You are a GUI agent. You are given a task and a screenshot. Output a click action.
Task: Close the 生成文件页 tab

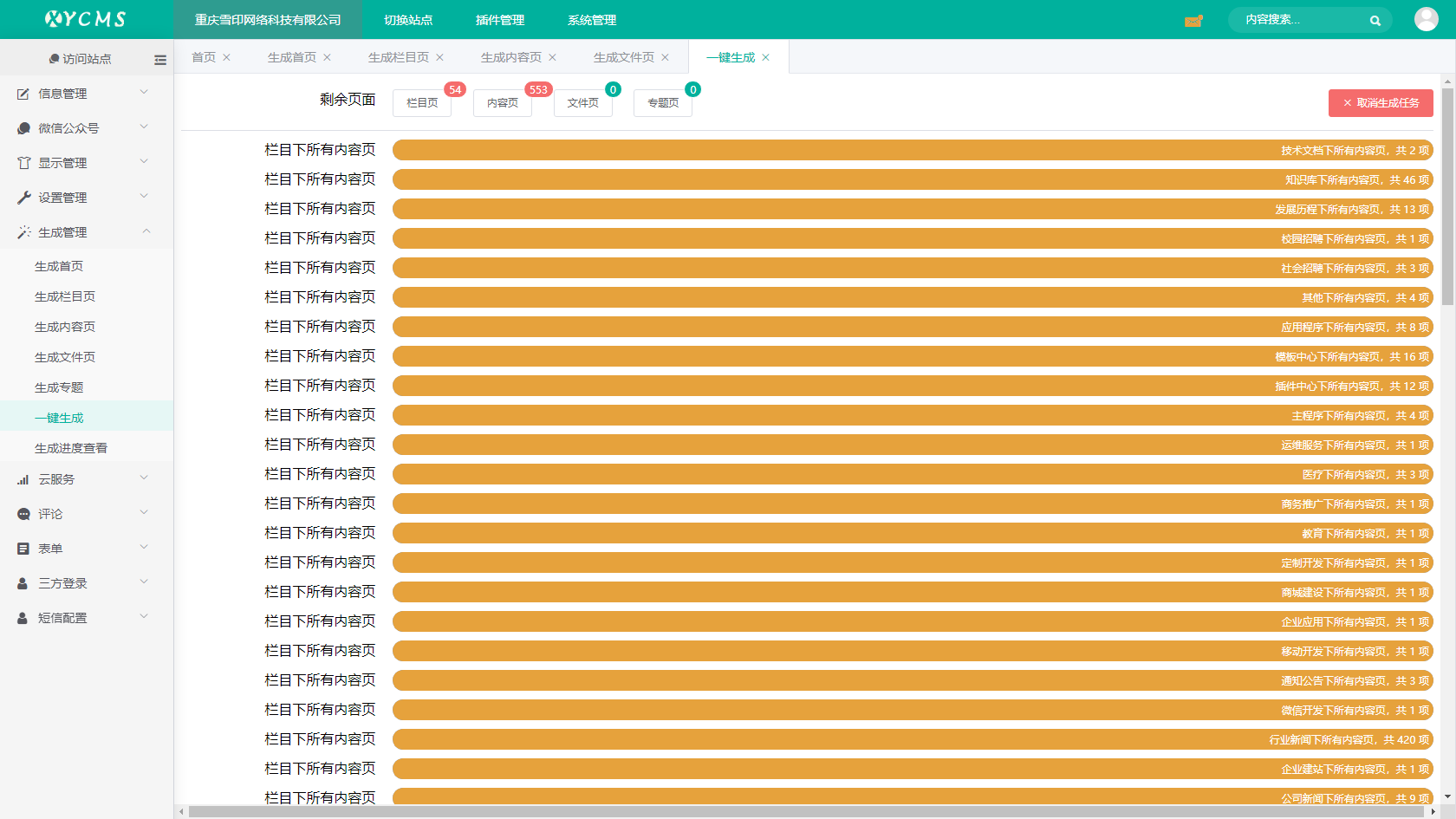coord(665,57)
